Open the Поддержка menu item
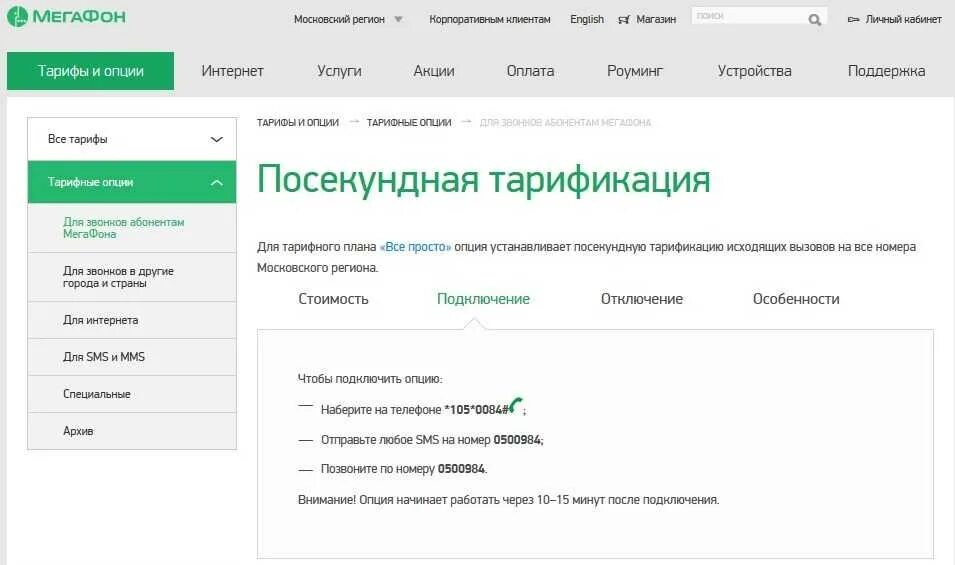 [x=886, y=71]
